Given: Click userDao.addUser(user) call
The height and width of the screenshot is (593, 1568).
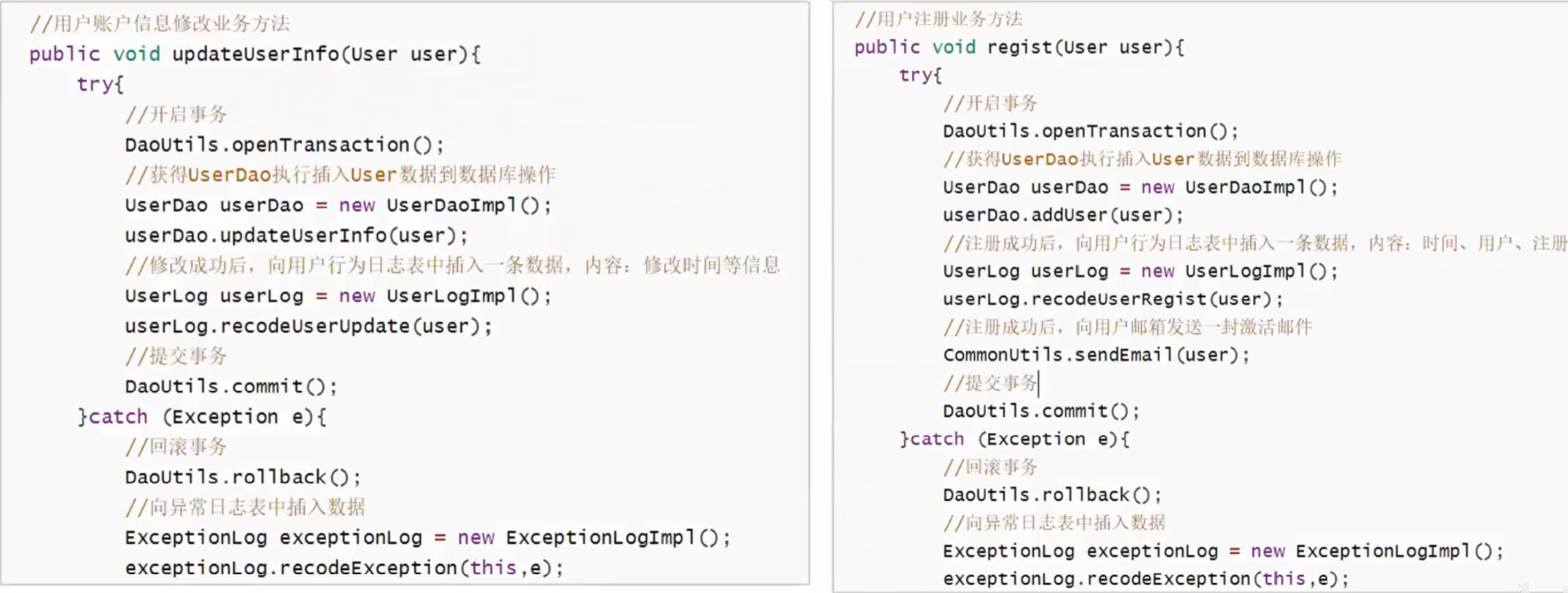Looking at the screenshot, I should tap(1062, 215).
